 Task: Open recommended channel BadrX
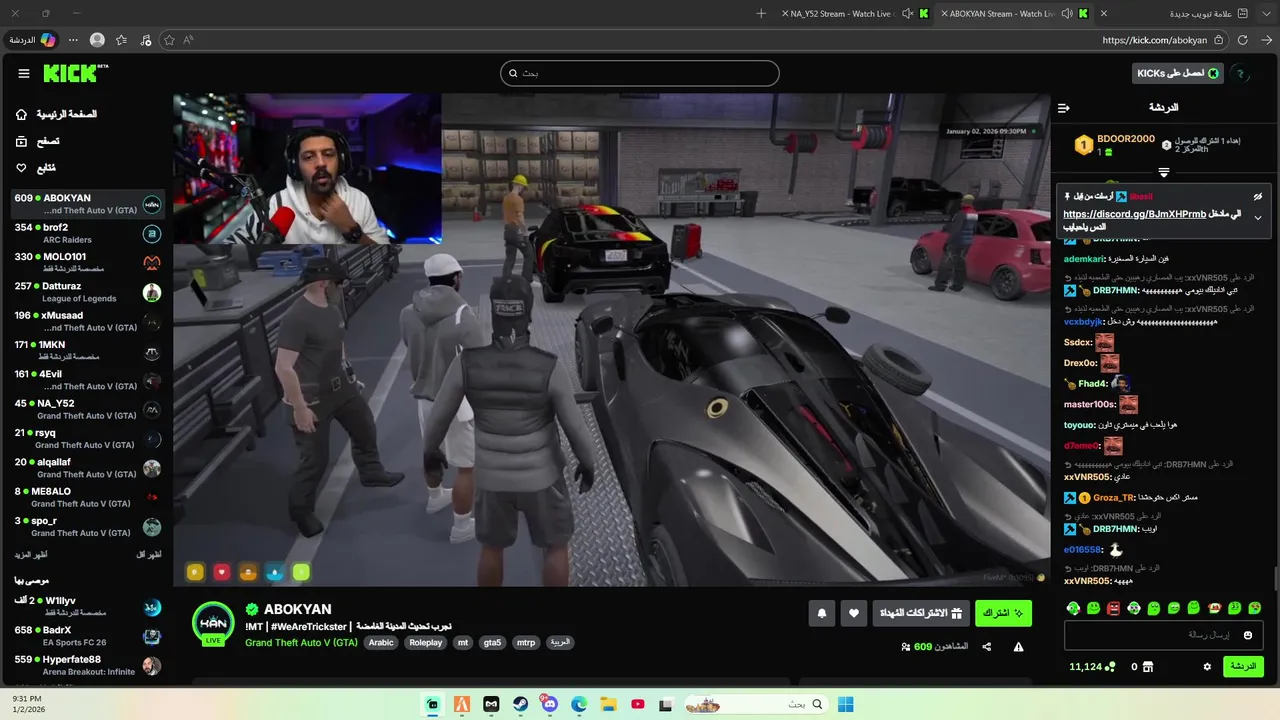[x=87, y=636]
